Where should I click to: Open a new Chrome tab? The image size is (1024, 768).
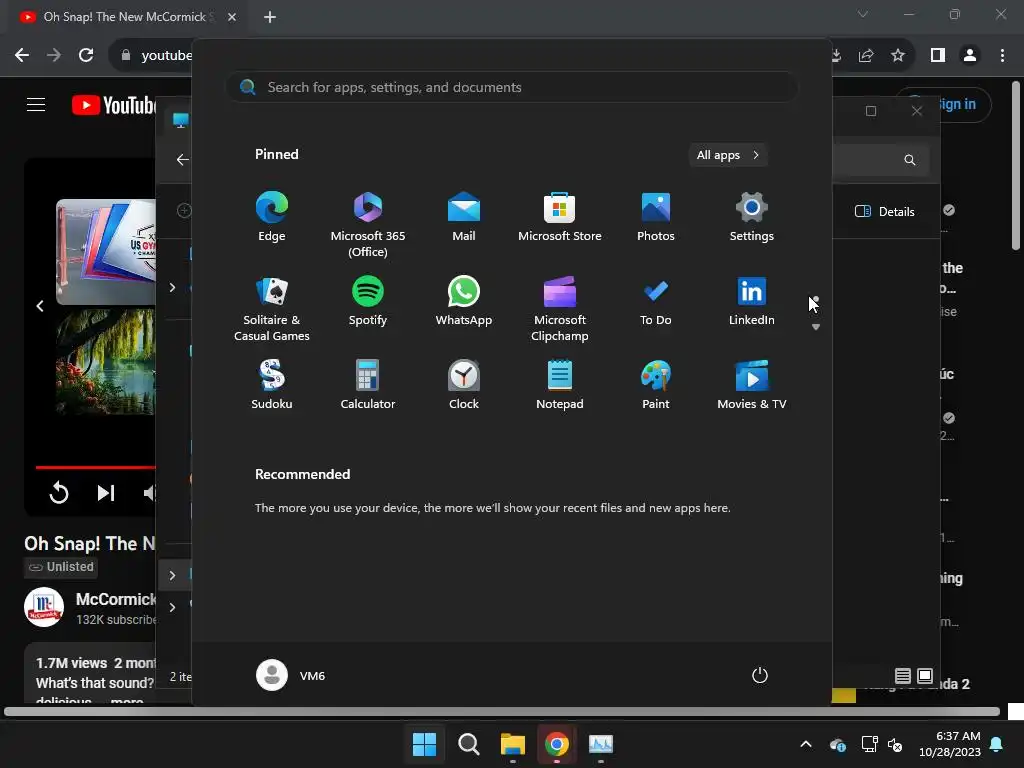[x=270, y=17]
